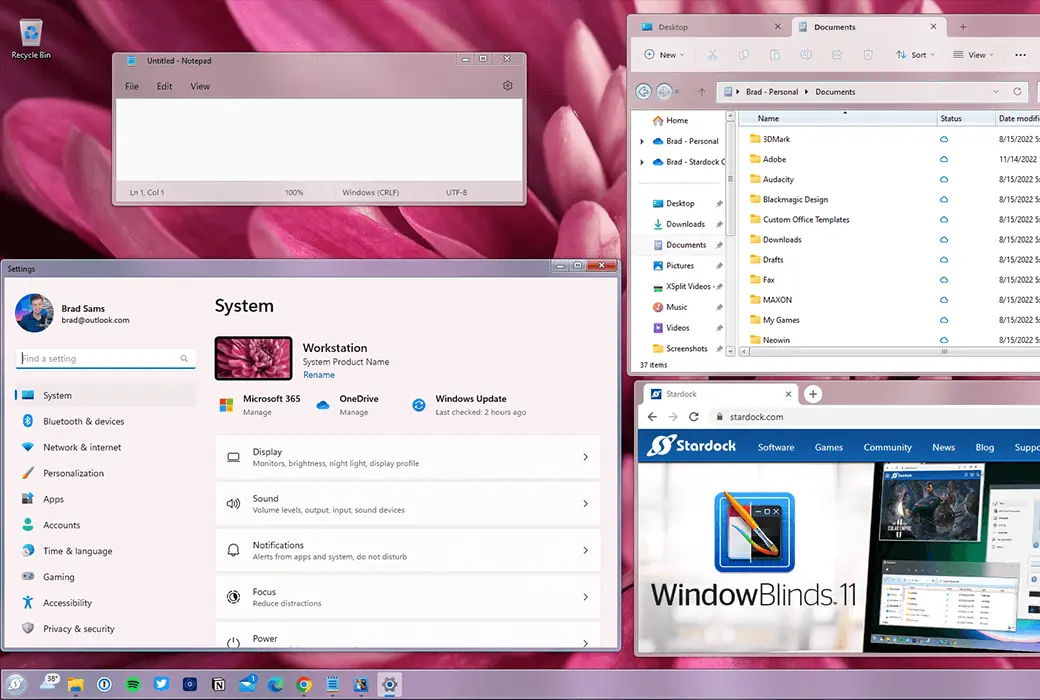Screen dimensions: 1040x700
Task: Click Stardock browser address bar
Action: coord(874,417)
